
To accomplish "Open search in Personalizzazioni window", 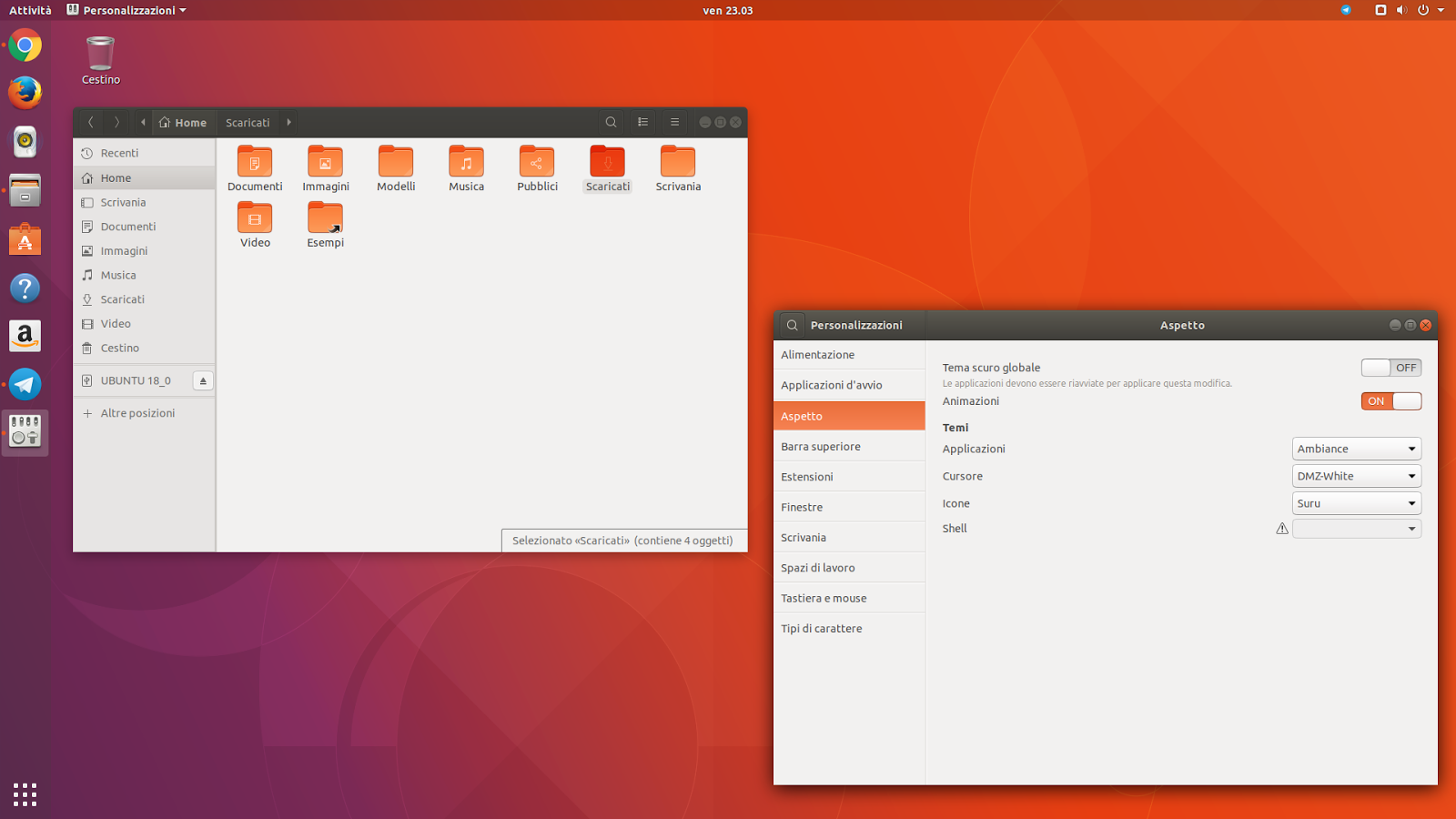I will (793, 325).
